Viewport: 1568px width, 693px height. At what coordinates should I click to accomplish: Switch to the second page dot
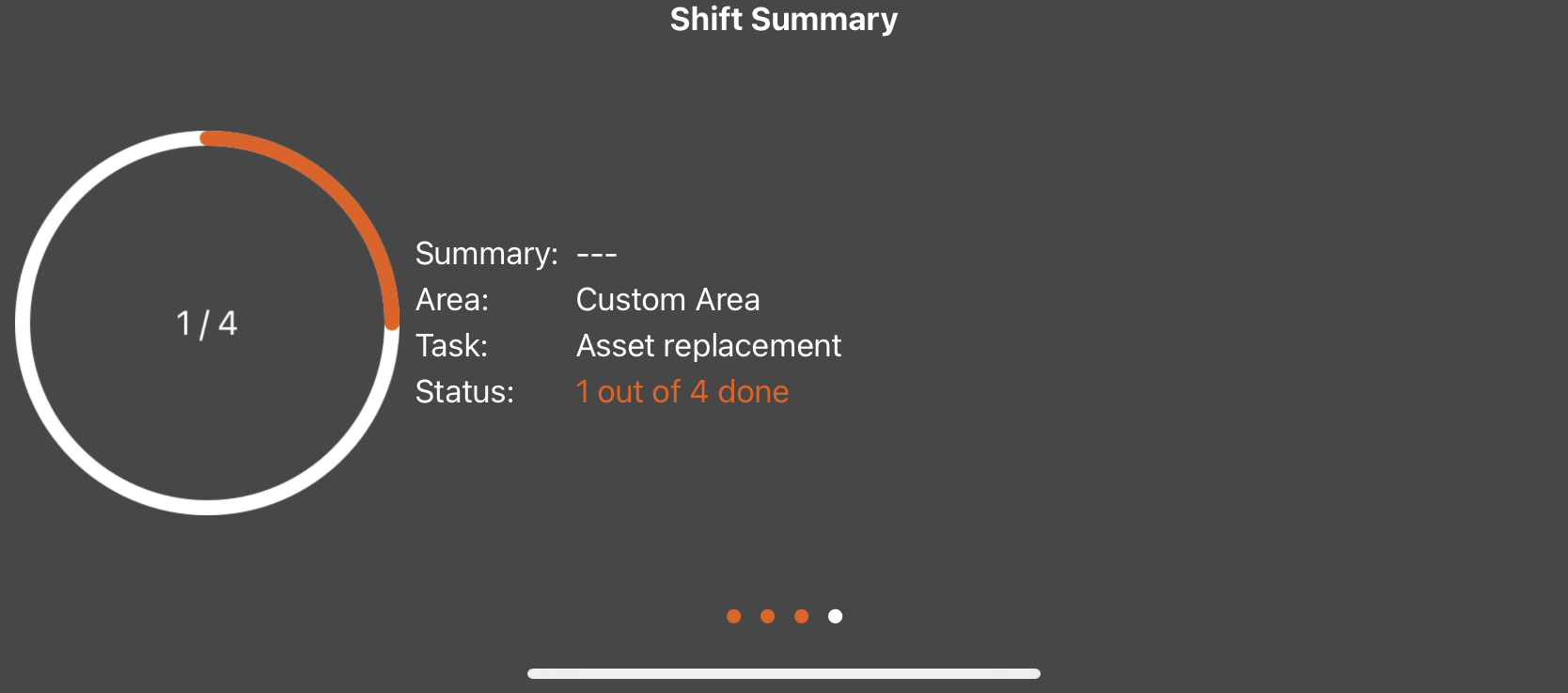tap(768, 617)
